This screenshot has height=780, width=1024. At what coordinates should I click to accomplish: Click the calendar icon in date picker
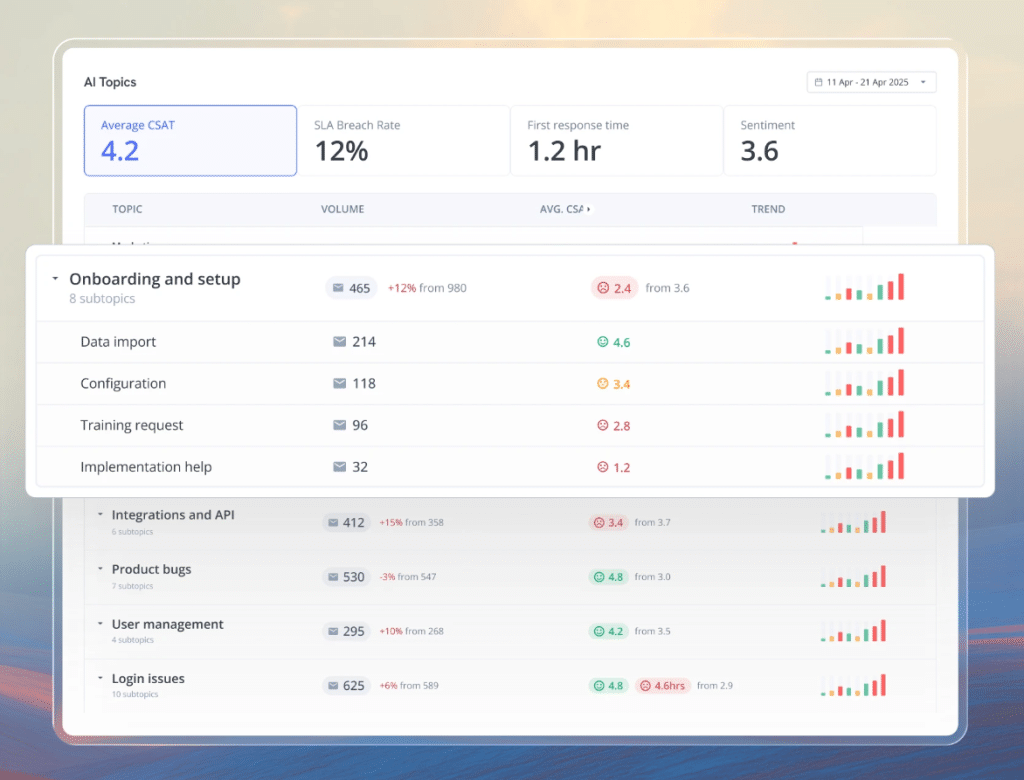coord(818,82)
